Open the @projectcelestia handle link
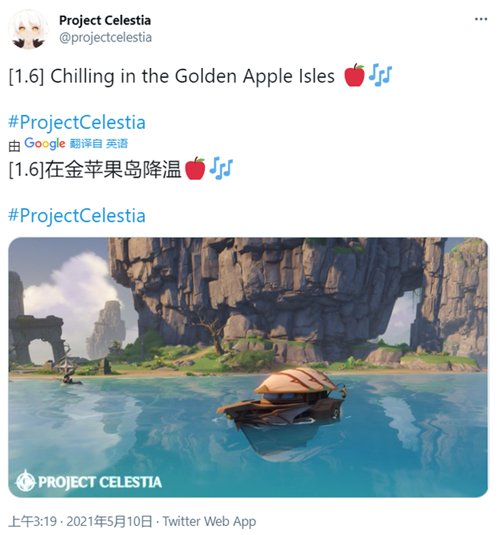This screenshot has width=500, height=535. pyautogui.click(x=105, y=38)
